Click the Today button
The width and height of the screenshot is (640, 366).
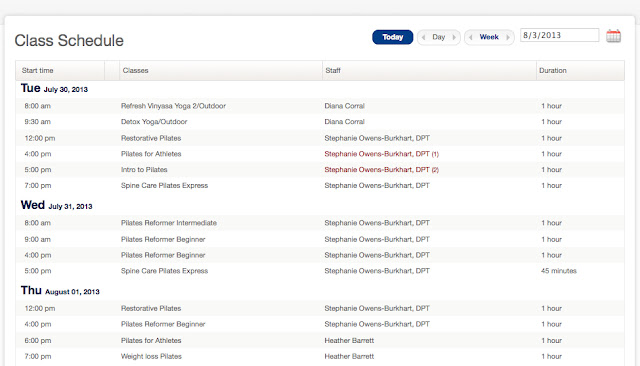pos(393,37)
